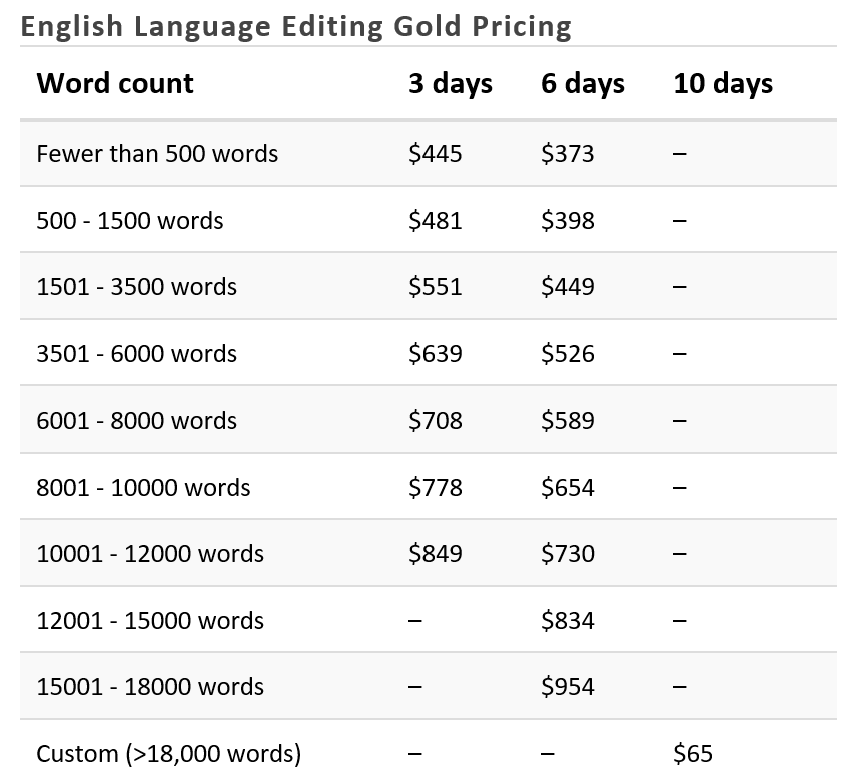846x784 pixels.
Task: Select the "15001 - 18000 words" row label
Action: pyautogui.click(x=150, y=687)
